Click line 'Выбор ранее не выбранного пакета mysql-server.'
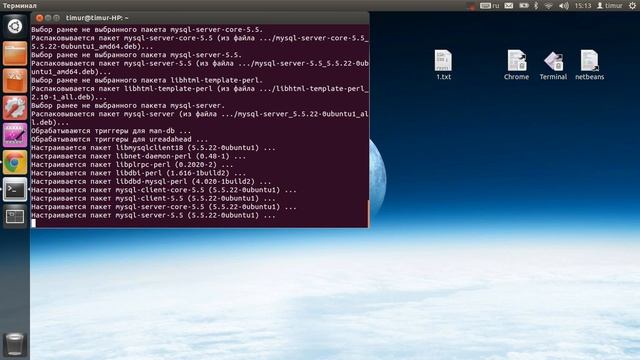This screenshot has height=360, width=640. (128, 105)
